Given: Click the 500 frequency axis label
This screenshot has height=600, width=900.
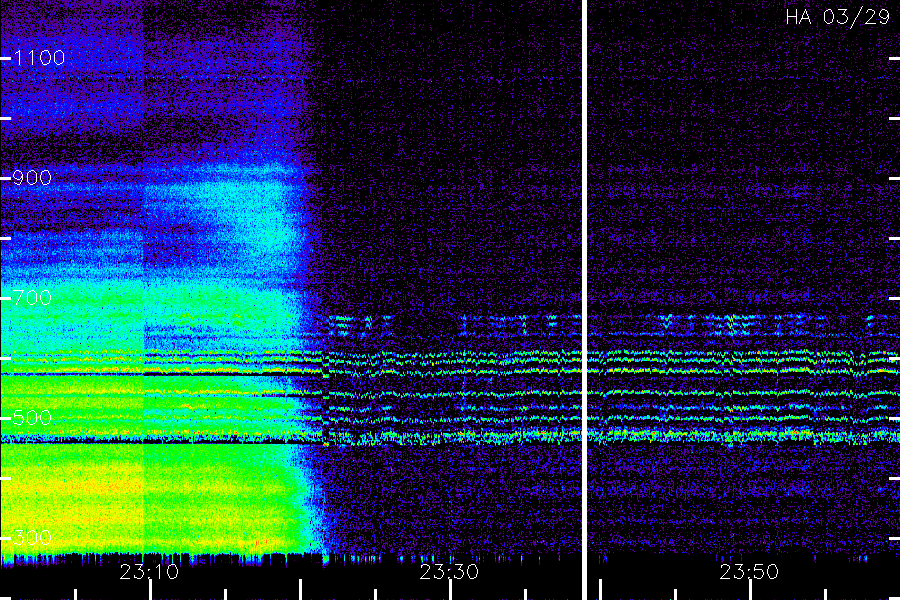Looking at the screenshot, I should click(x=32, y=417).
